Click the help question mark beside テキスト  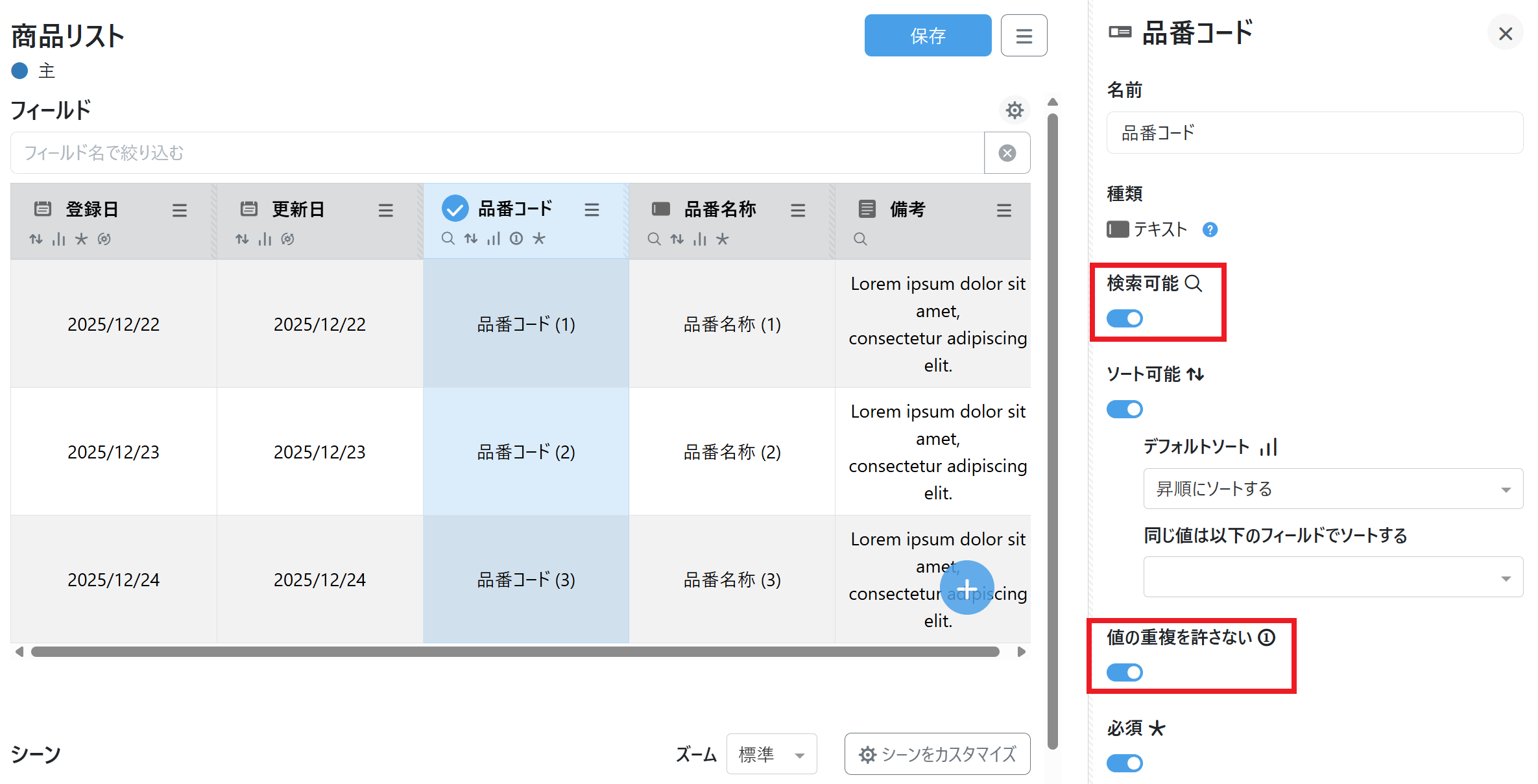tap(1209, 230)
